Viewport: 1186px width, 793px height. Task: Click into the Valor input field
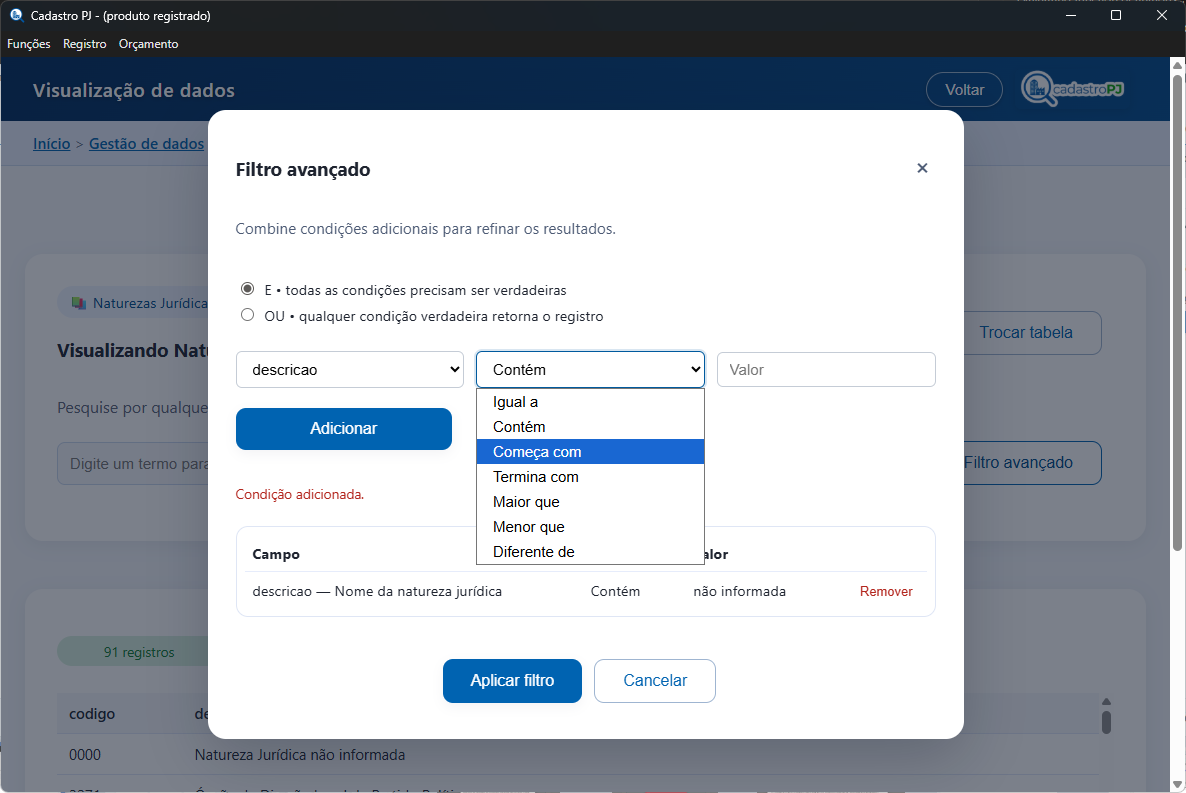point(826,369)
